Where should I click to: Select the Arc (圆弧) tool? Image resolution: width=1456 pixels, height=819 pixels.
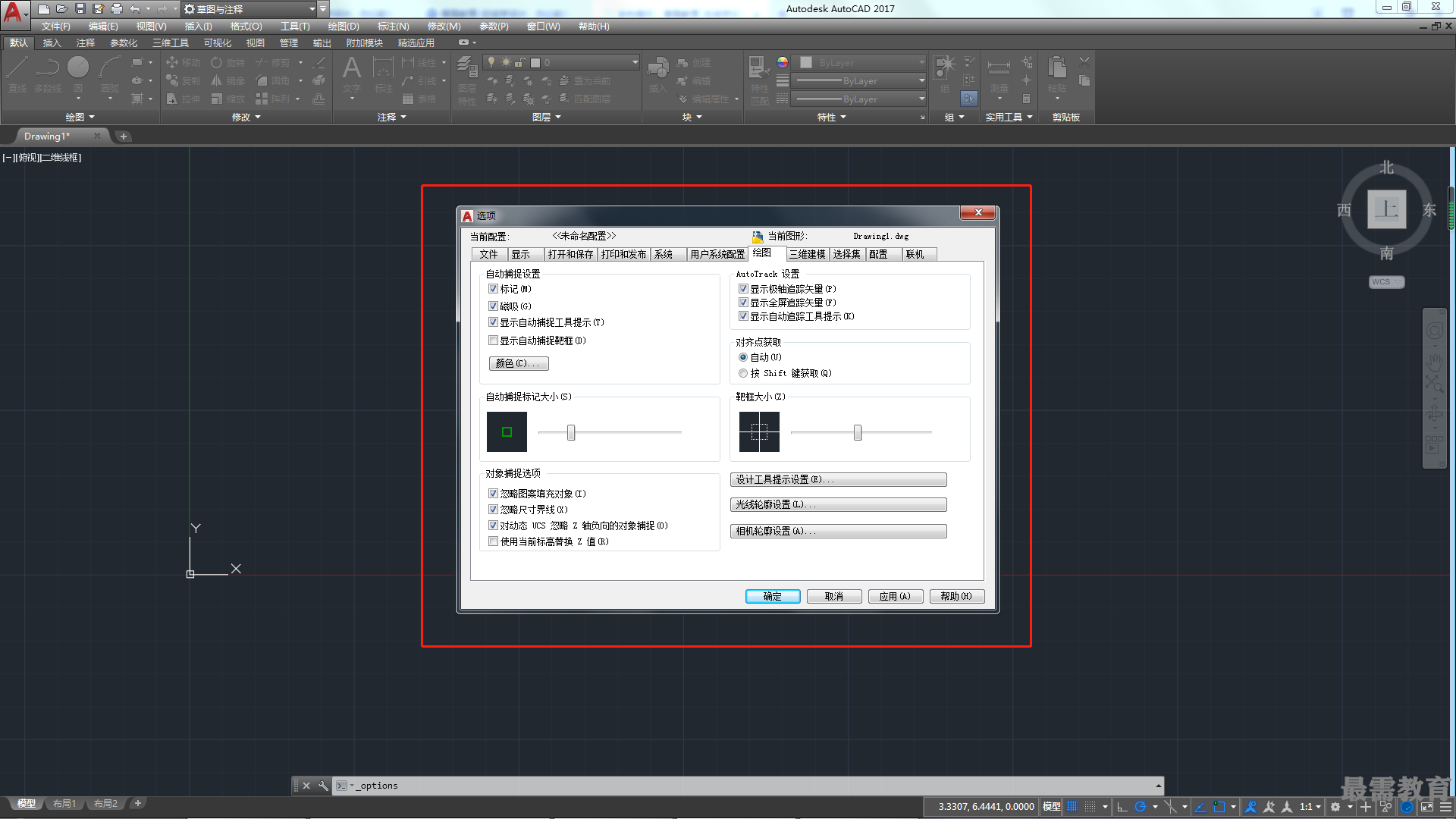click(x=110, y=74)
